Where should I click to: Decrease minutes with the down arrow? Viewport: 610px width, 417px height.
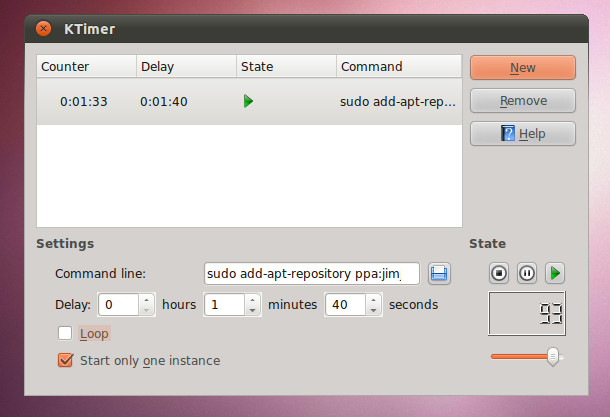tap(252, 310)
